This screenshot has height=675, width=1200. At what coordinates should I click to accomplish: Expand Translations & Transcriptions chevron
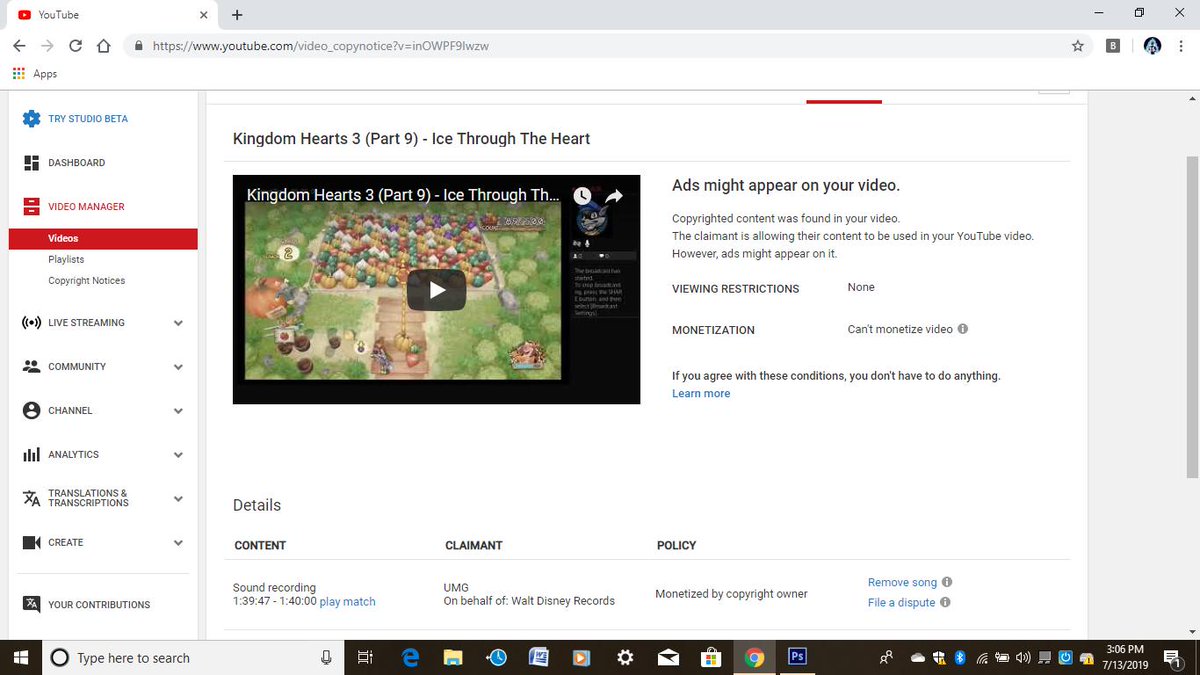178,498
